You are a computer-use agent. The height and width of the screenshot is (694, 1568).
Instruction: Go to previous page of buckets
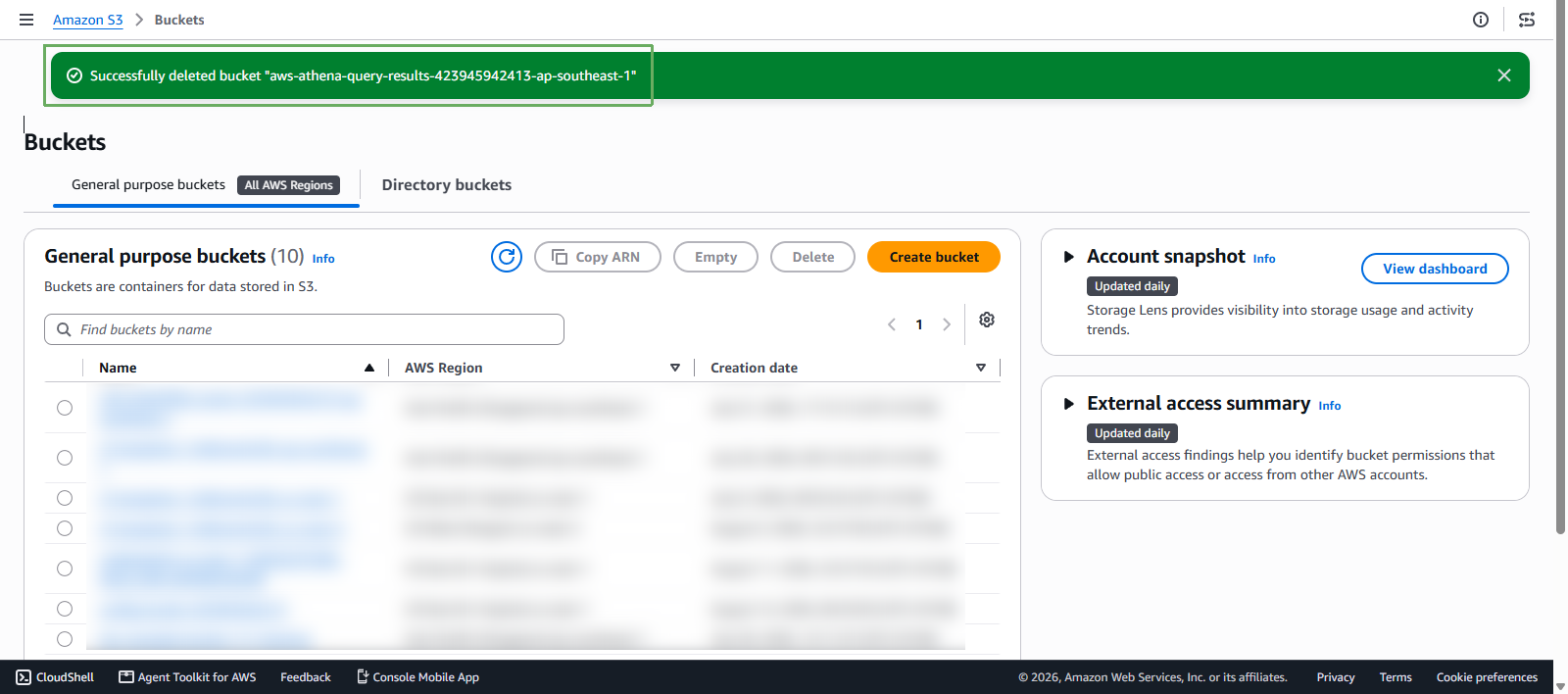point(892,324)
